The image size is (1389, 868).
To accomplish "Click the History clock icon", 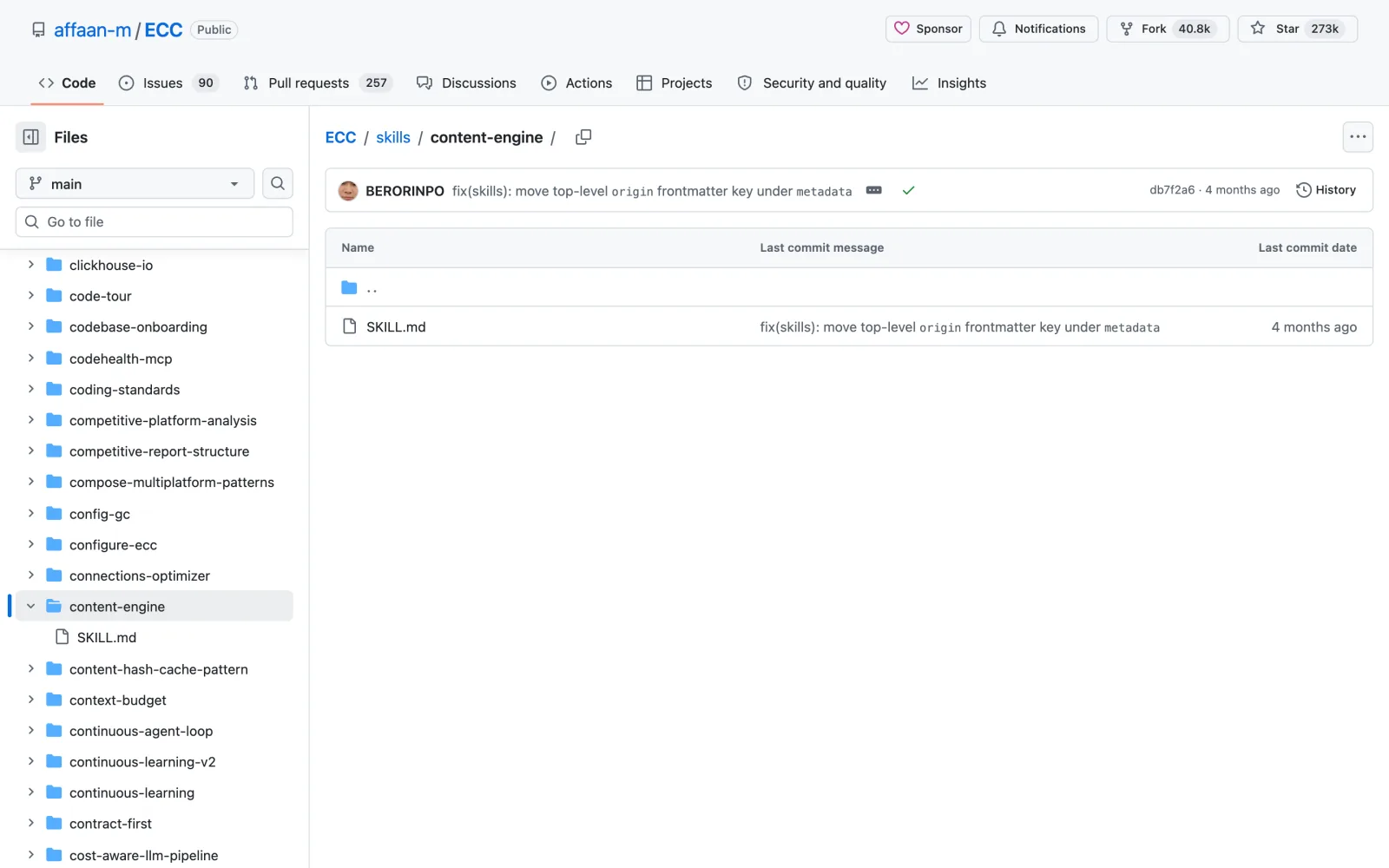I will pos(1303,190).
